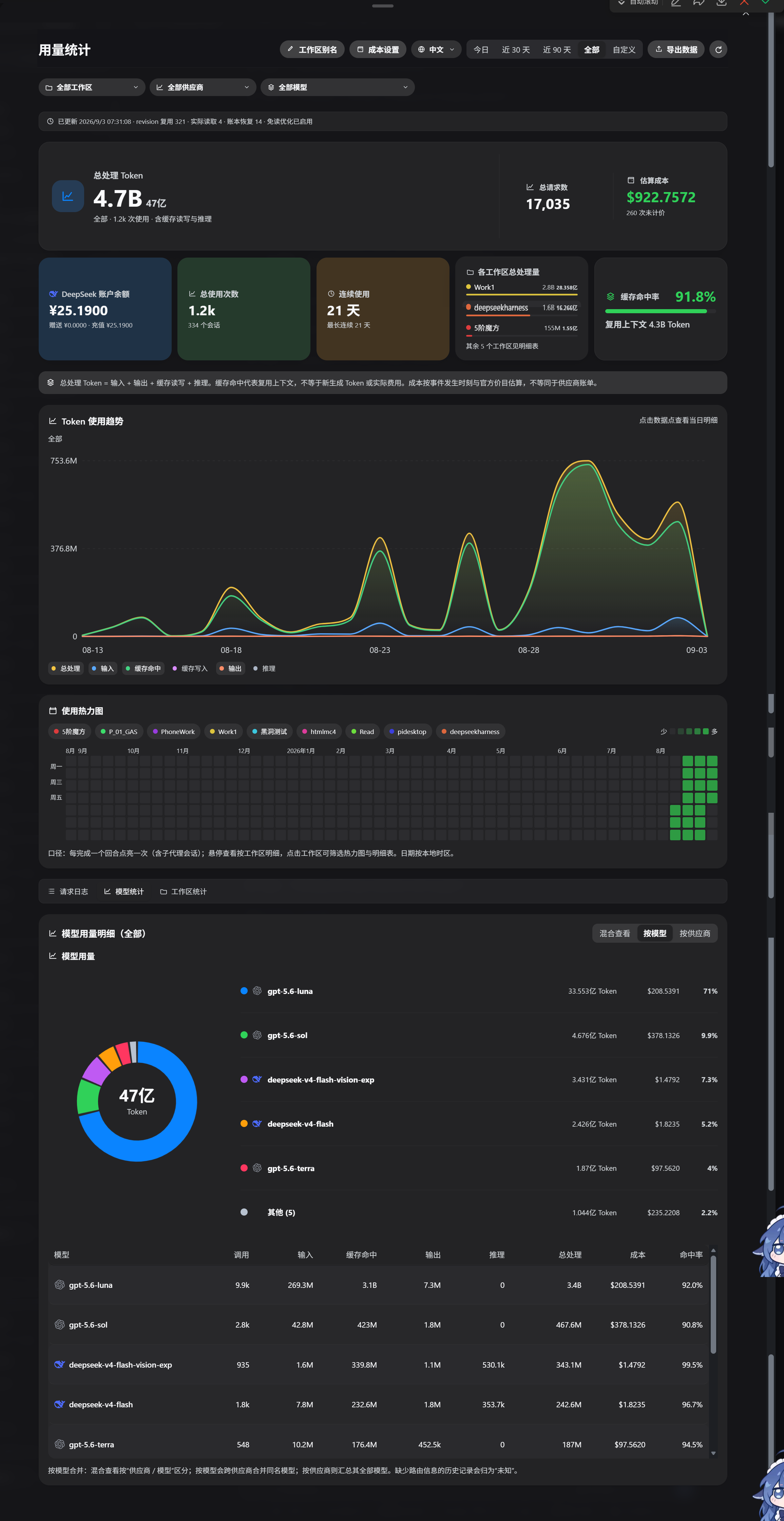Click the htmlmc4 heatmap chip
Viewport: 784px width, 1521px height.
(x=319, y=732)
